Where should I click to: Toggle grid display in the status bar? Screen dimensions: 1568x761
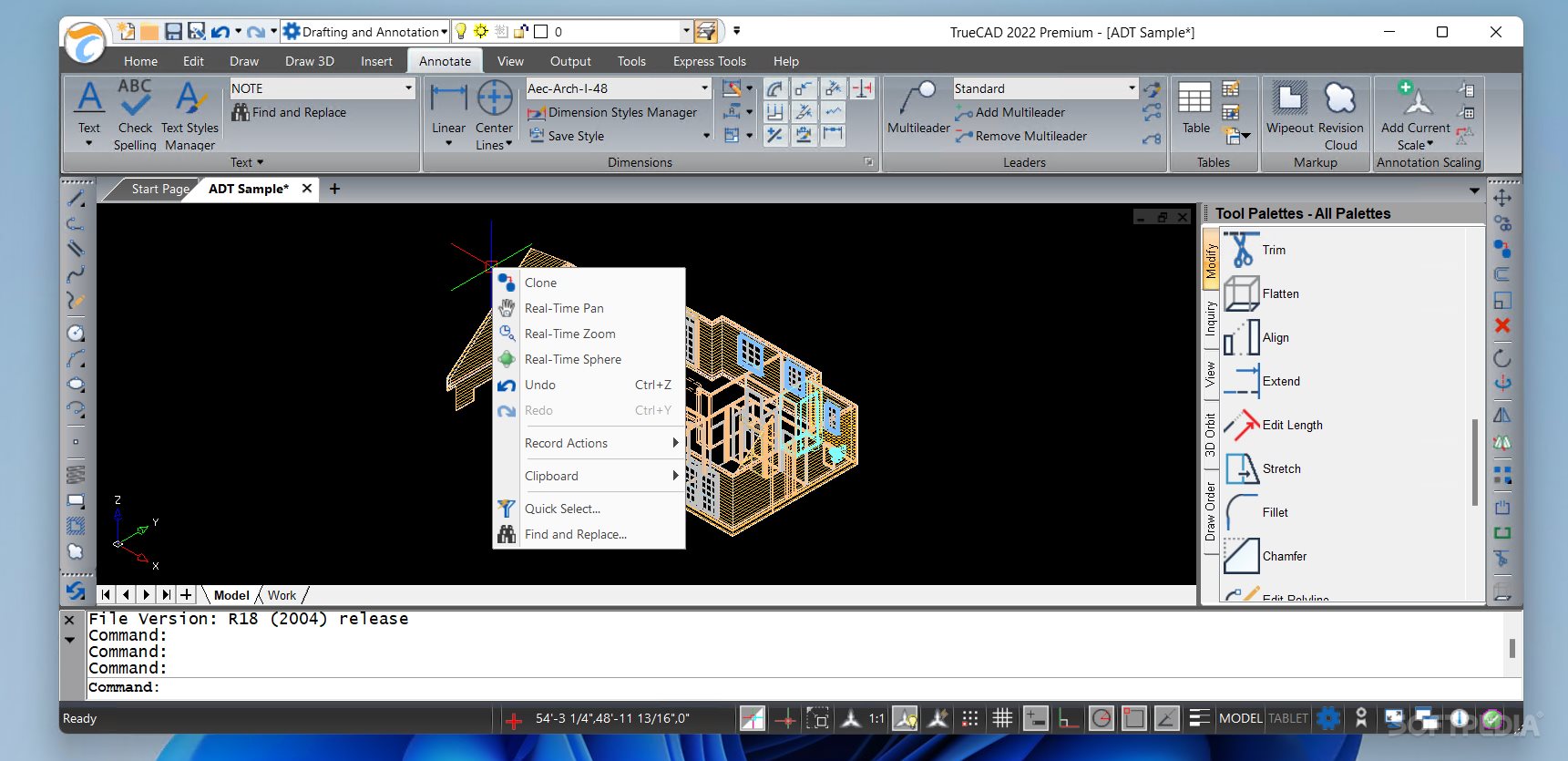tap(1002, 718)
